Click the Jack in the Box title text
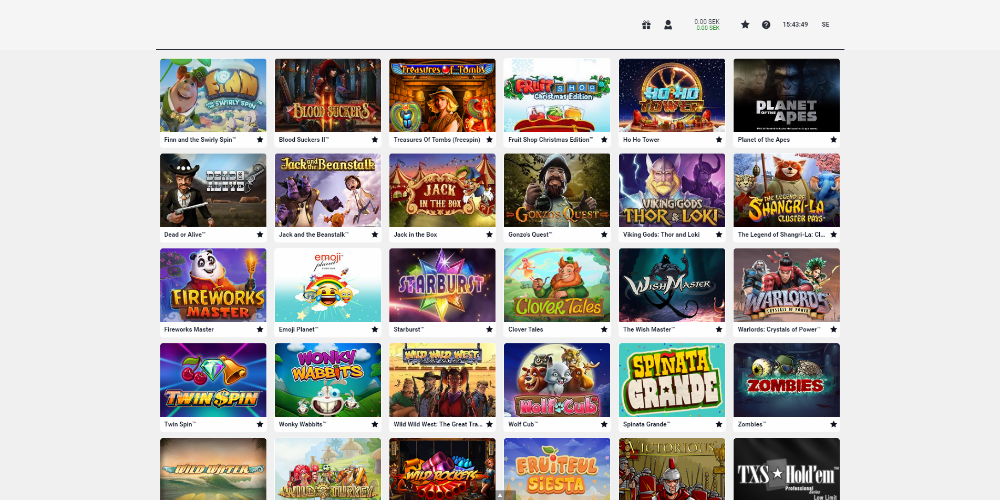 (415, 235)
